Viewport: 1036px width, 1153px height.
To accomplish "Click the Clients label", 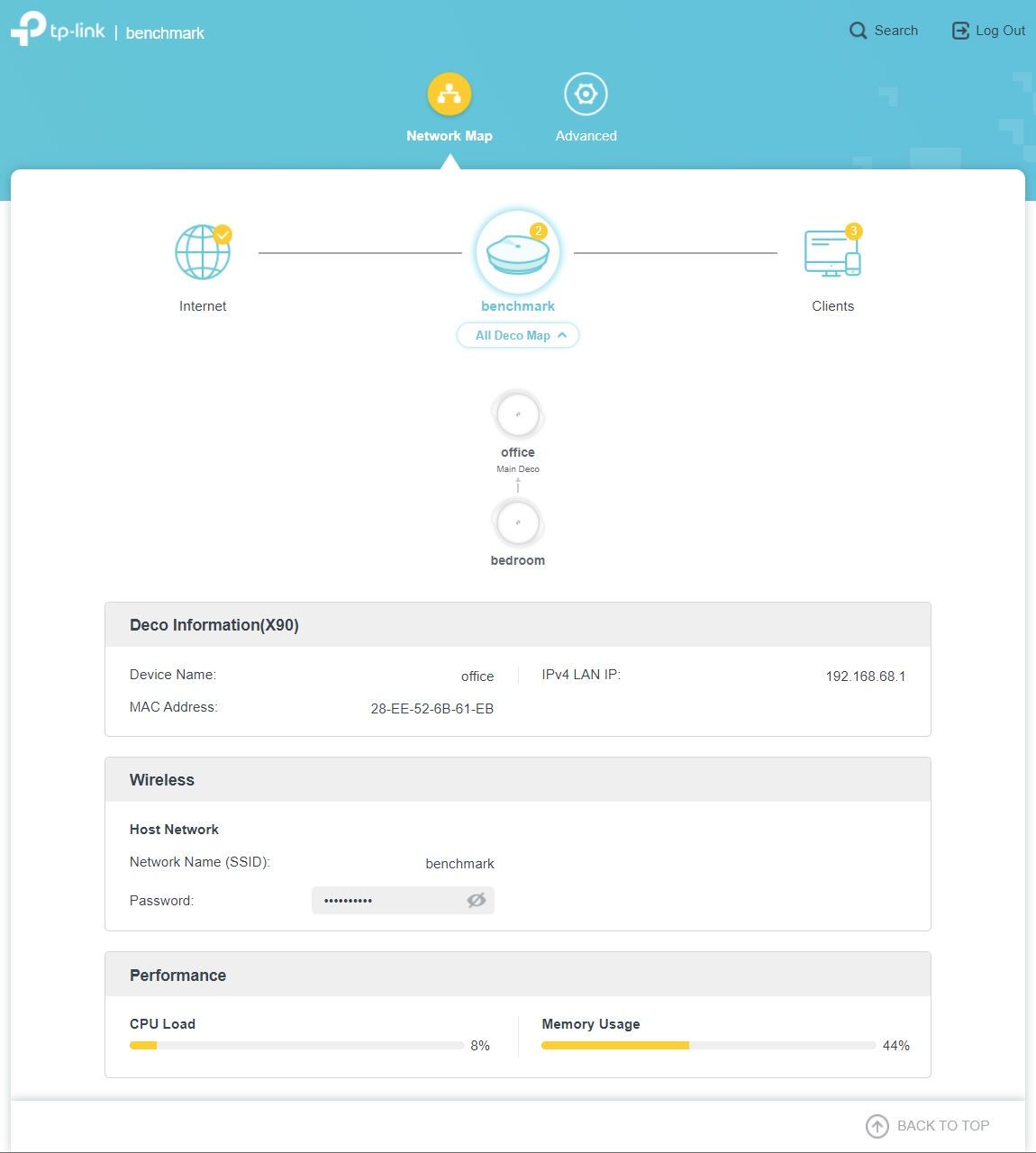I will click(832, 306).
